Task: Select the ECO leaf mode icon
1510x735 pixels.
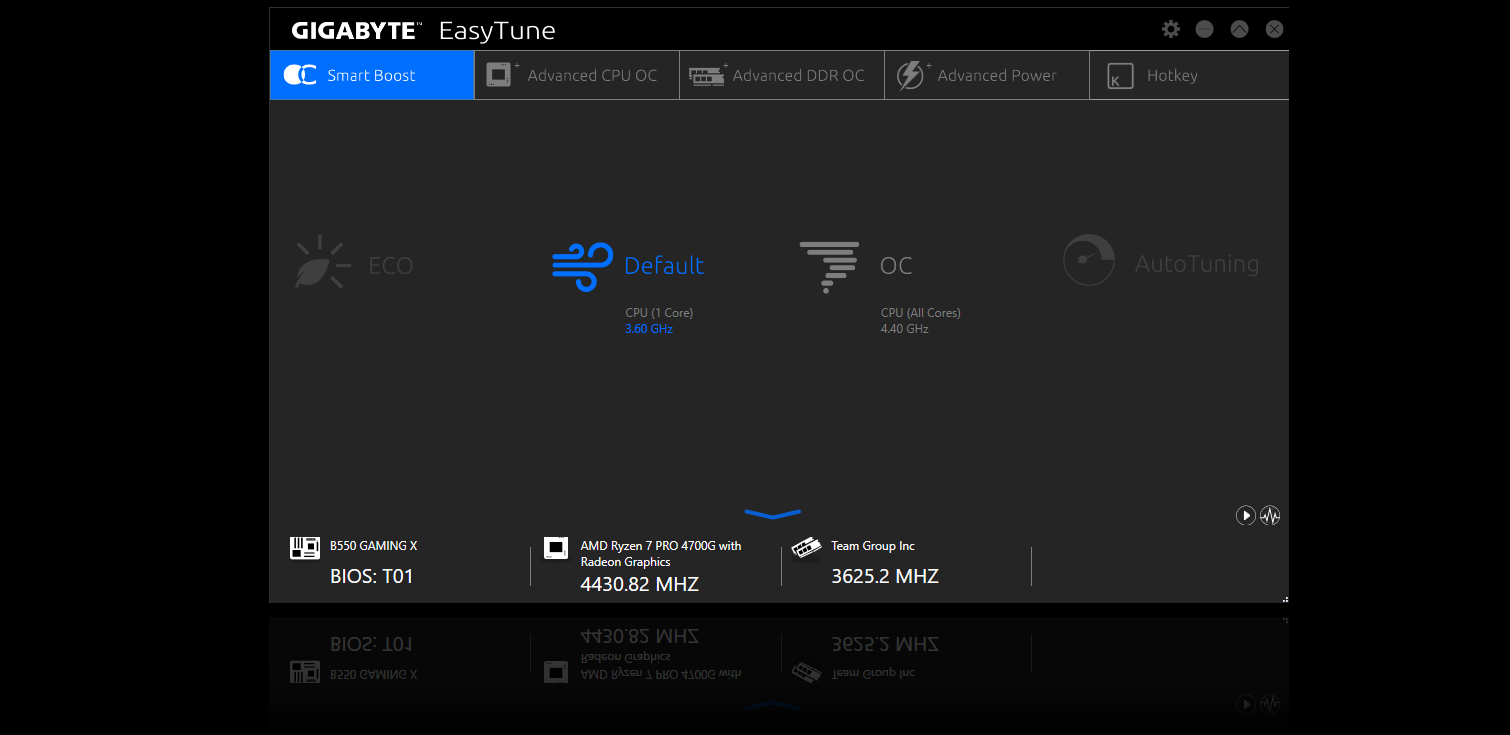Action: pyautogui.click(x=322, y=264)
